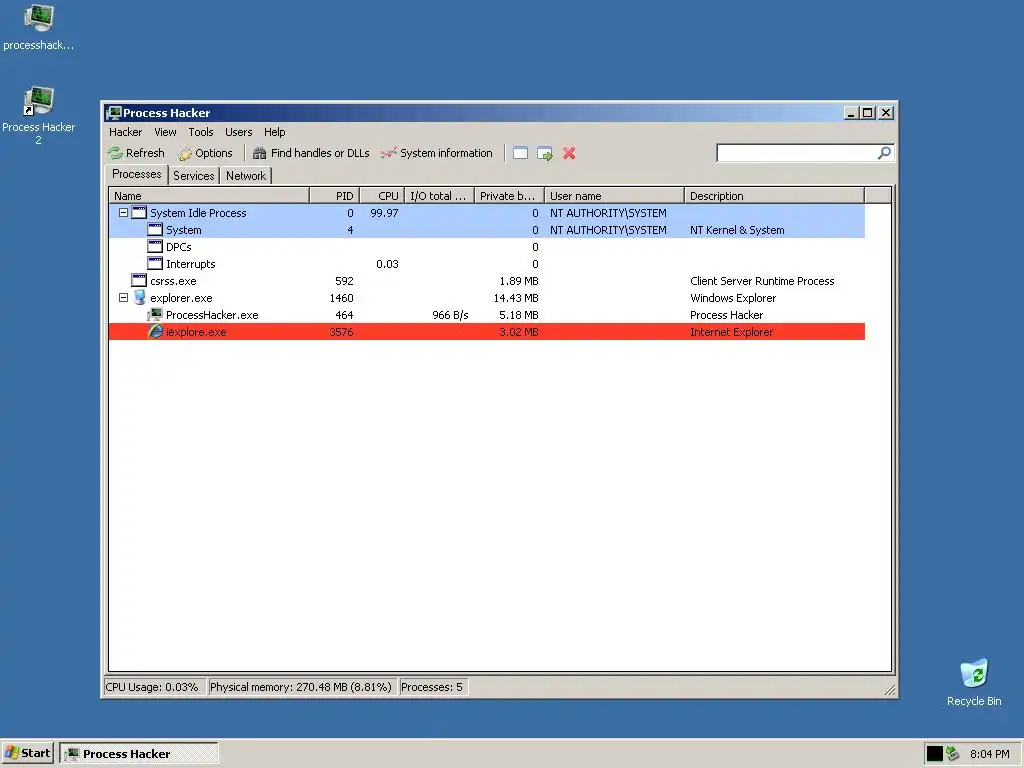Click the iexplore.exe Internet Explorer icon

pos(155,332)
